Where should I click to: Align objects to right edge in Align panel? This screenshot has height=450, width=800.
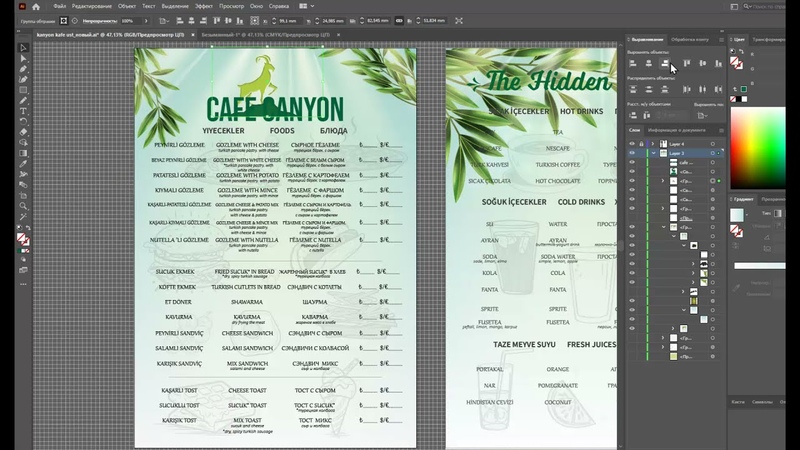coord(664,63)
